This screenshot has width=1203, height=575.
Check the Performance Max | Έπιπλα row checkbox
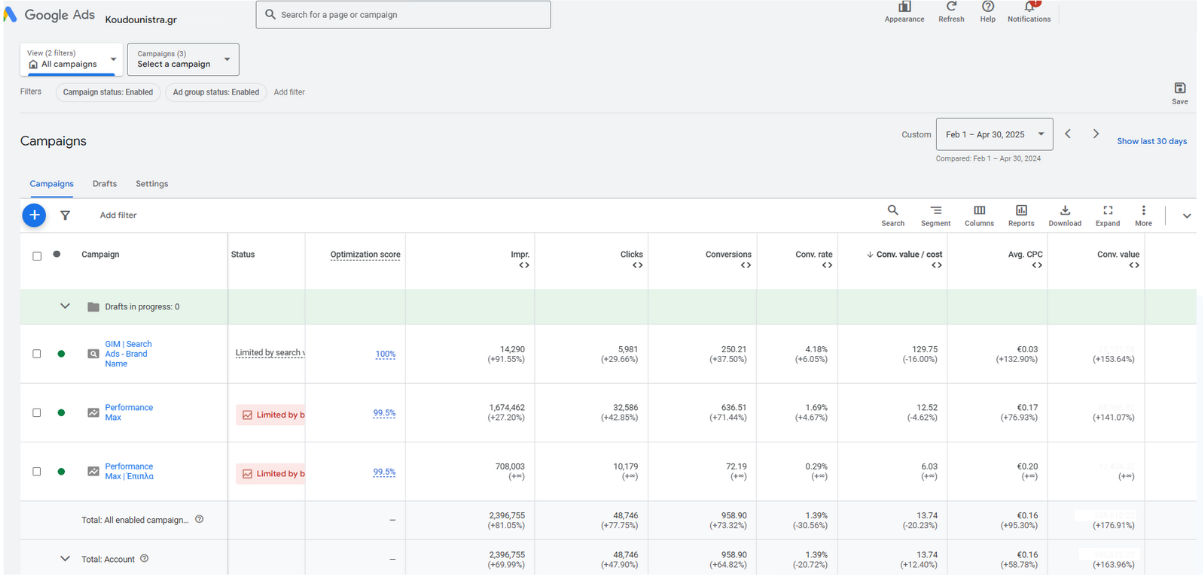click(x=37, y=471)
